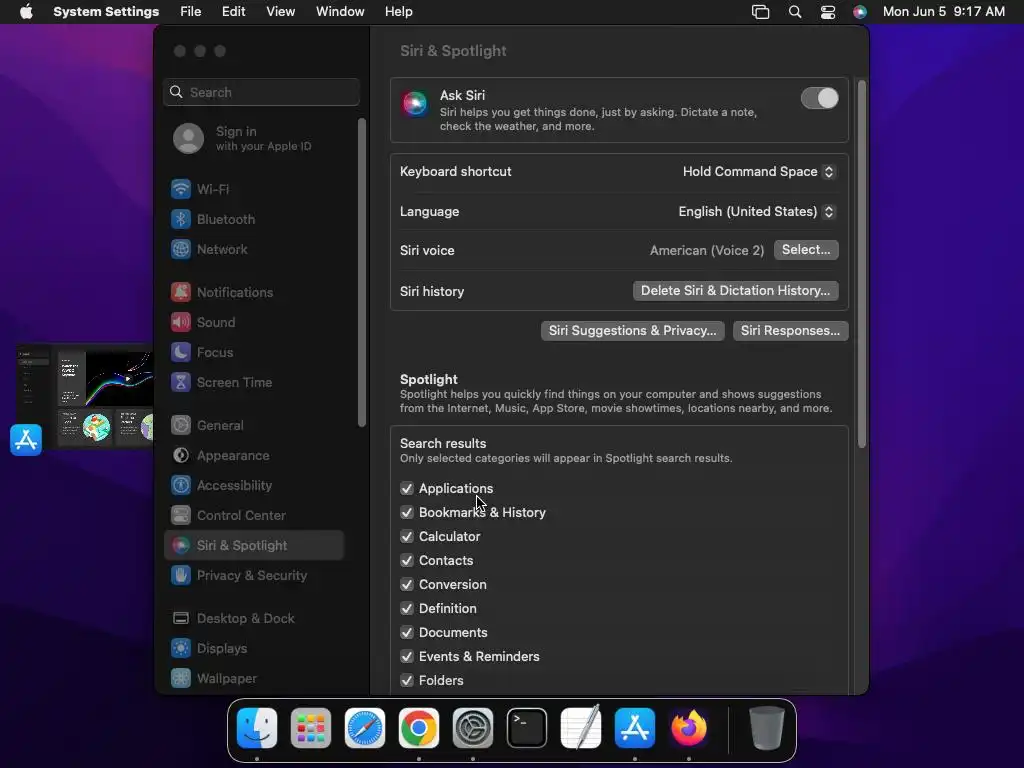Click the settings Search field
Viewport: 1024px width, 768px height.
click(x=261, y=92)
